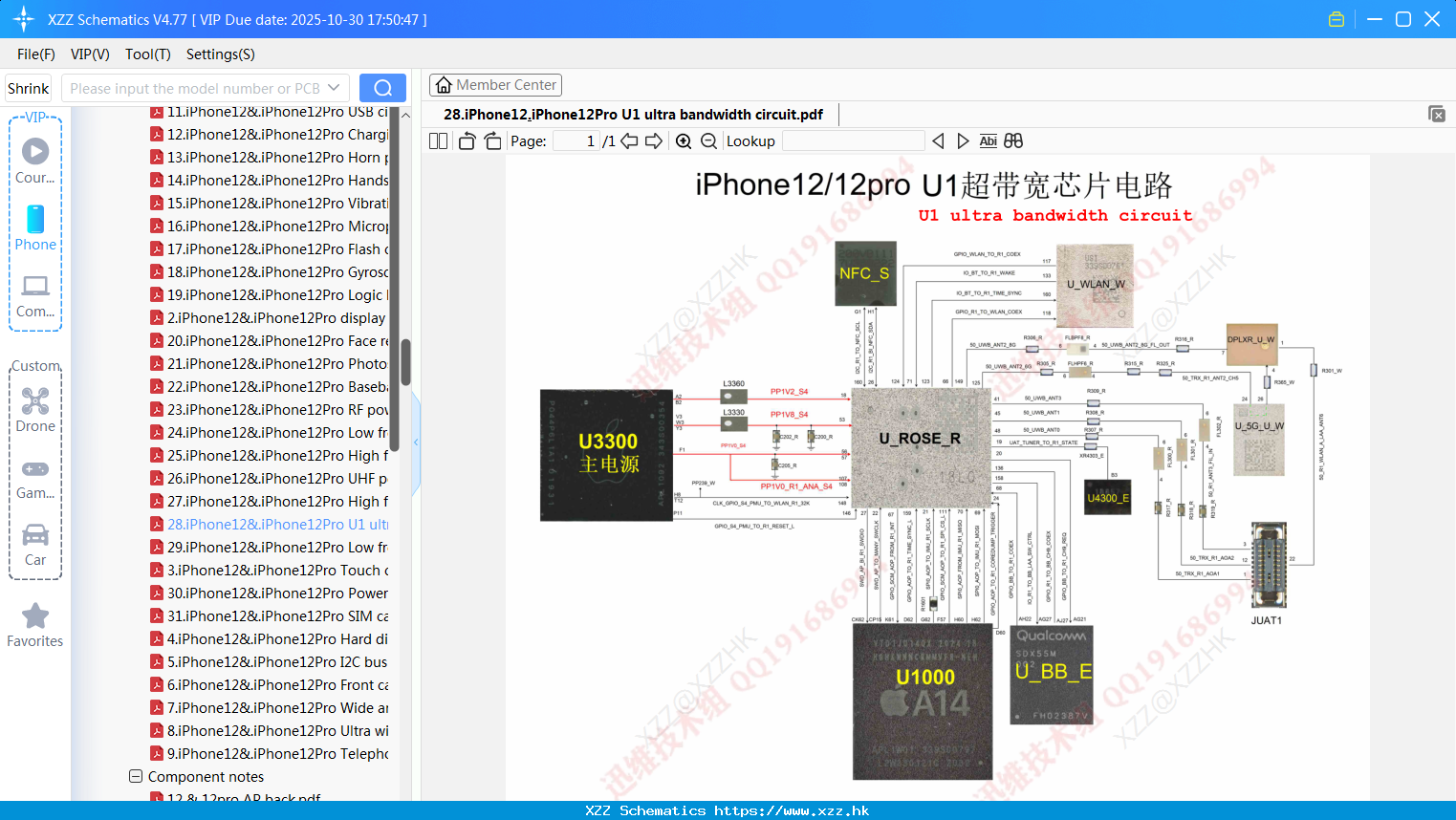Viewport: 1456px width, 820px height.
Task: Click the Qualcomm U_BB_E chip in schematic
Action: [x=1052, y=674]
